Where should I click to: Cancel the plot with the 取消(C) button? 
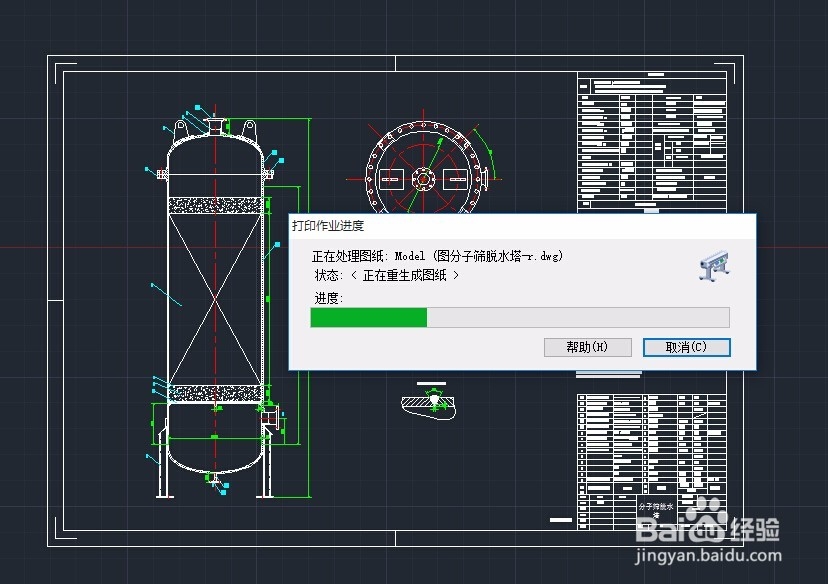pyautogui.click(x=686, y=347)
